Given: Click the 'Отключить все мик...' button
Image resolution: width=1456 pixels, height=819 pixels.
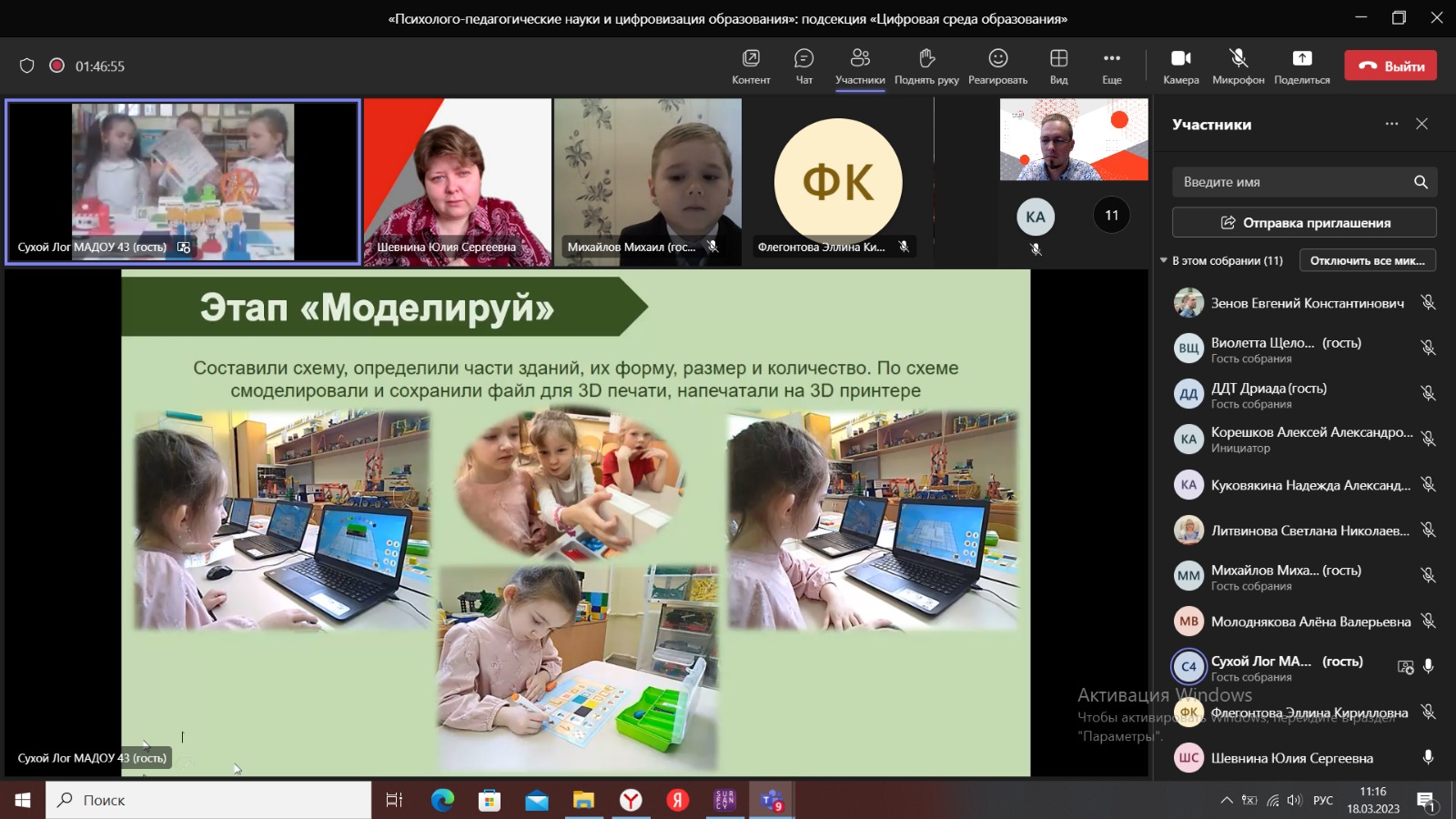Looking at the screenshot, I should (x=1367, y=261).
